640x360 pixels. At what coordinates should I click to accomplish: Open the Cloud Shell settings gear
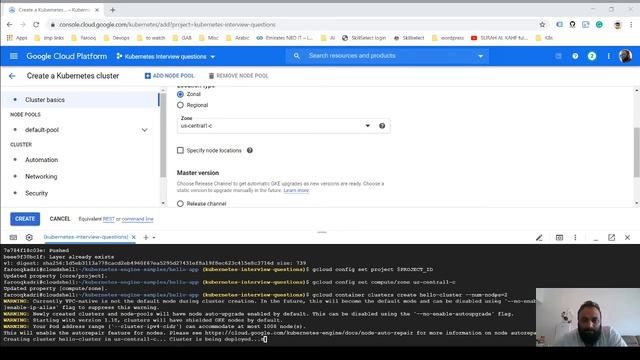tap(29, 238)
